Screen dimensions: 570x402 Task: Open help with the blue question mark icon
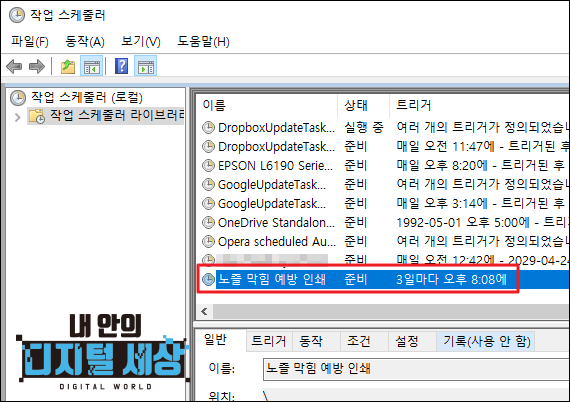pyautogui.click(x=121, y=66)
